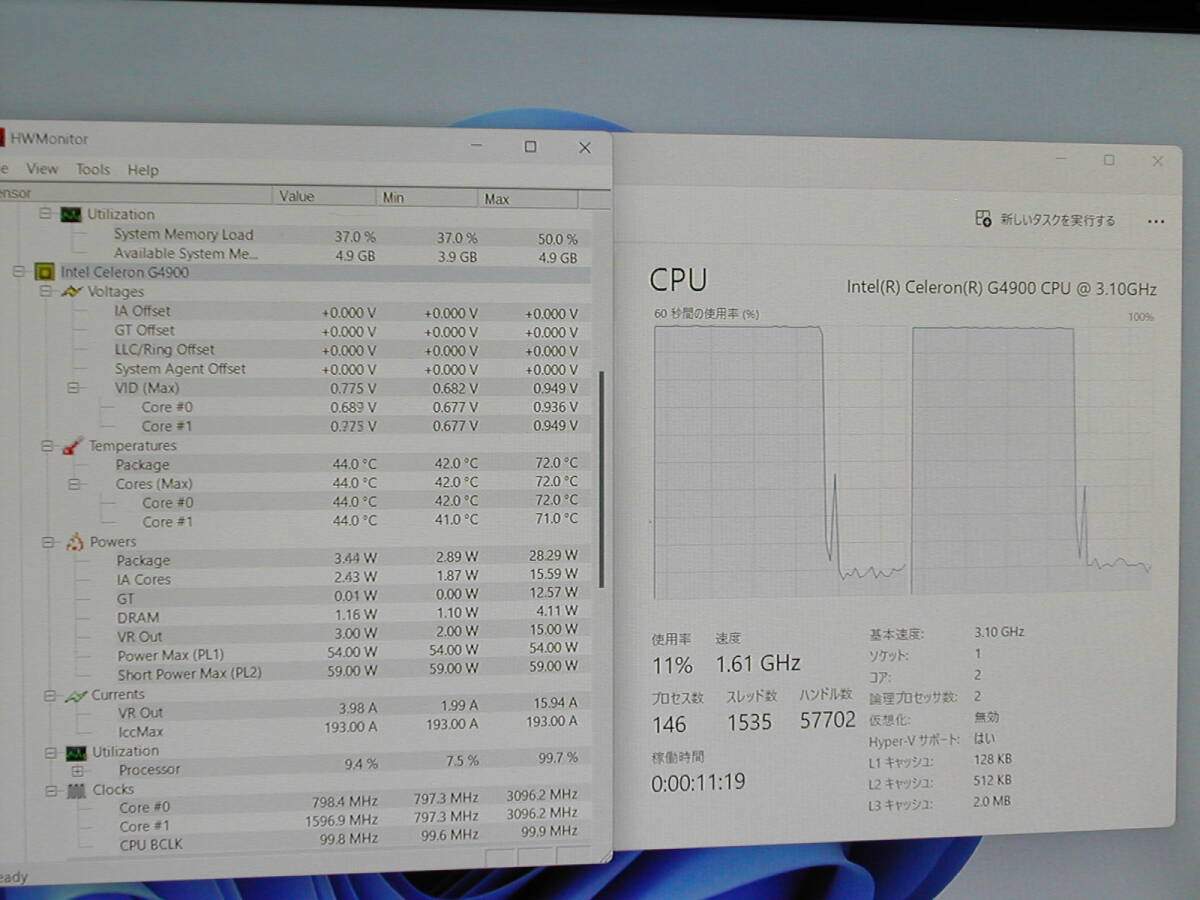1200x900 pixels.
Task: Select the Power Max (PL1) row
Action: (296, 655)
